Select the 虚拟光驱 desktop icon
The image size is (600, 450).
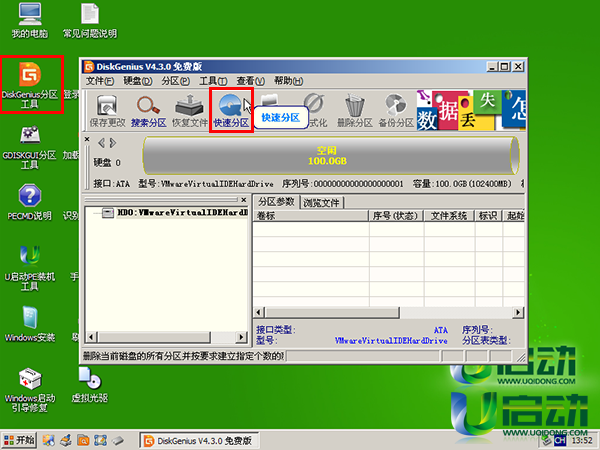90,385
